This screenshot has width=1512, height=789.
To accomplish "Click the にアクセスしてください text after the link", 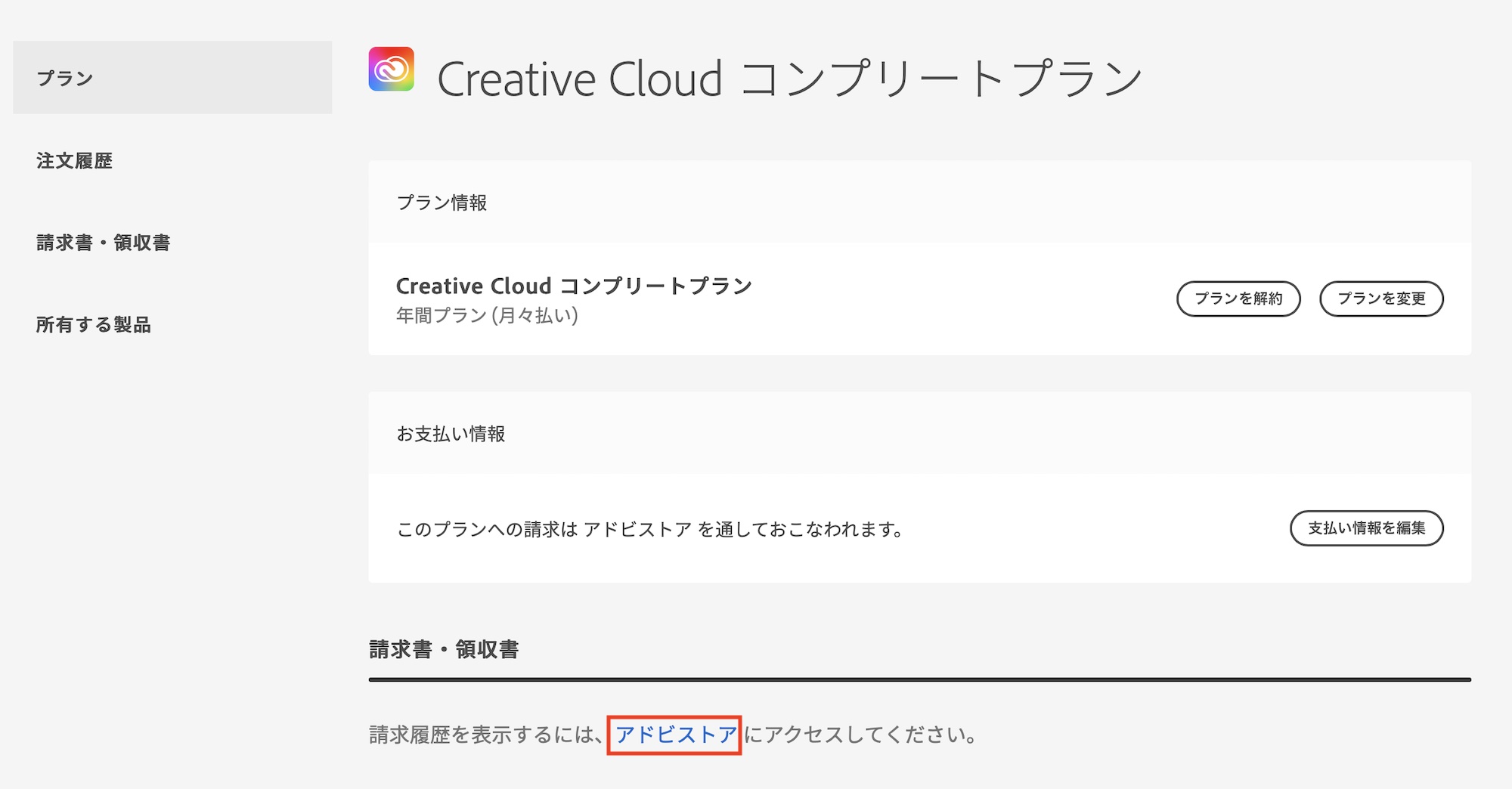I will click(x=860, y=735).
